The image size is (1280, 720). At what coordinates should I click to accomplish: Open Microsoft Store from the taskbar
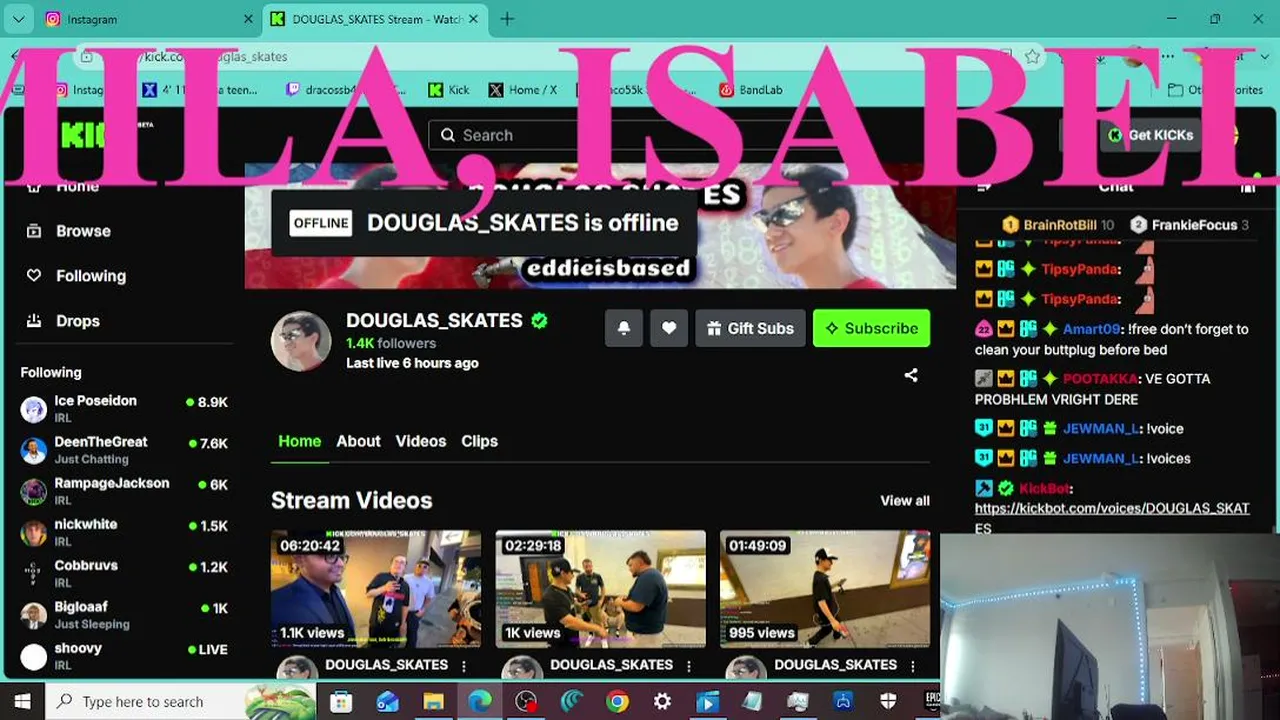(341, 702)
